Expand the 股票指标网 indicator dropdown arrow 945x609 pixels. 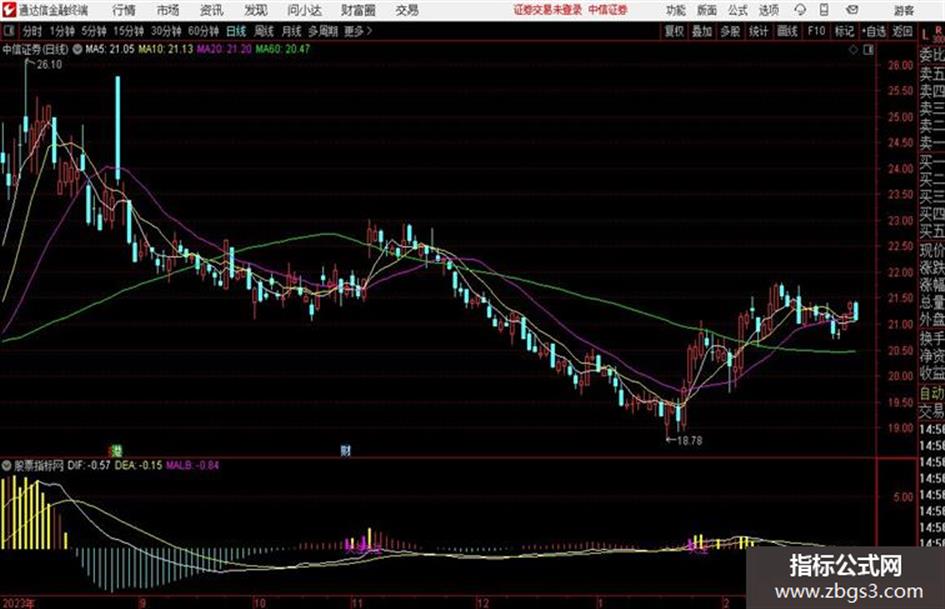7,465
